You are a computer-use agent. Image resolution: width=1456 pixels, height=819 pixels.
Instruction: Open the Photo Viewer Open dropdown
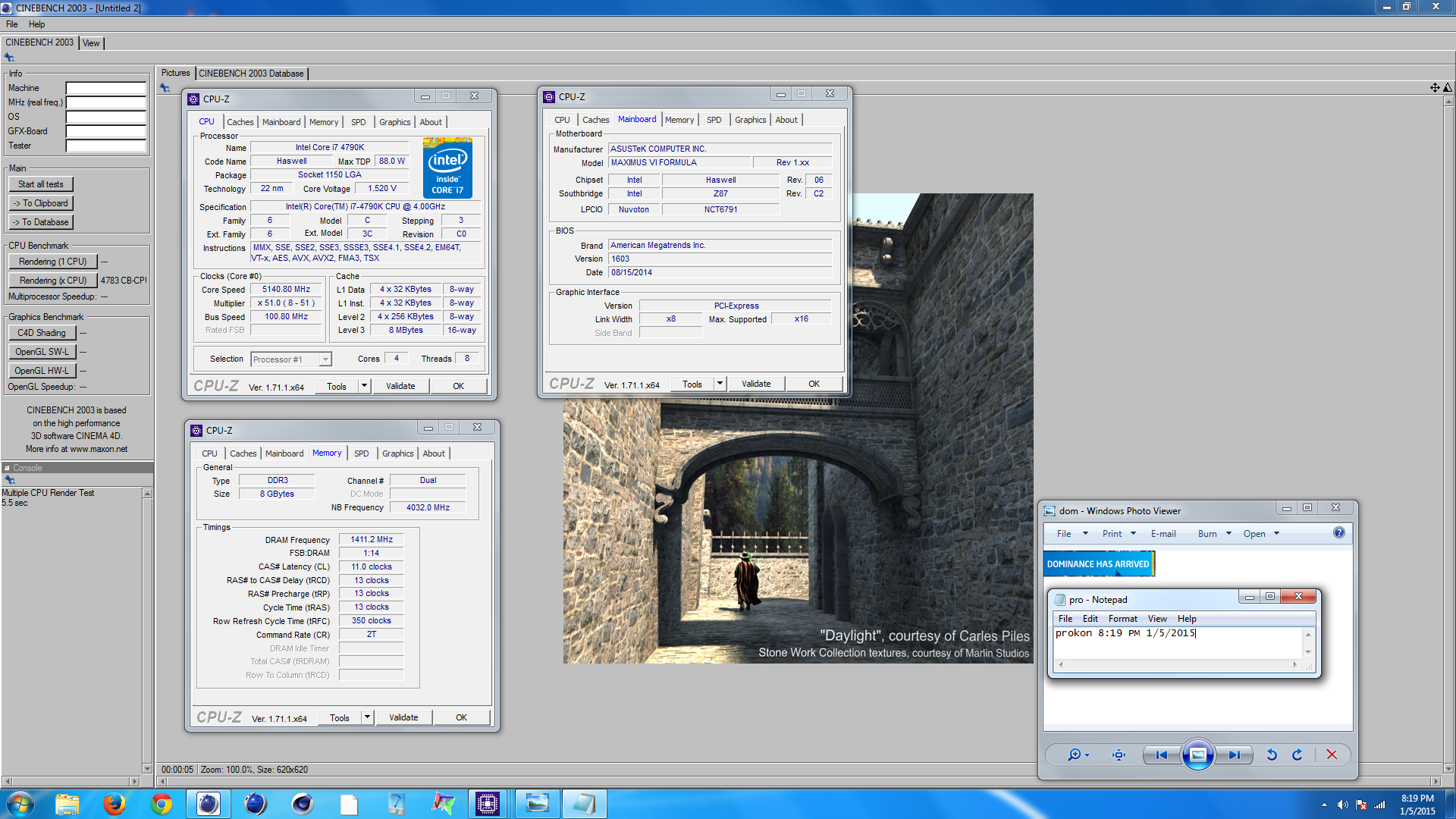tap(1261, 534)
